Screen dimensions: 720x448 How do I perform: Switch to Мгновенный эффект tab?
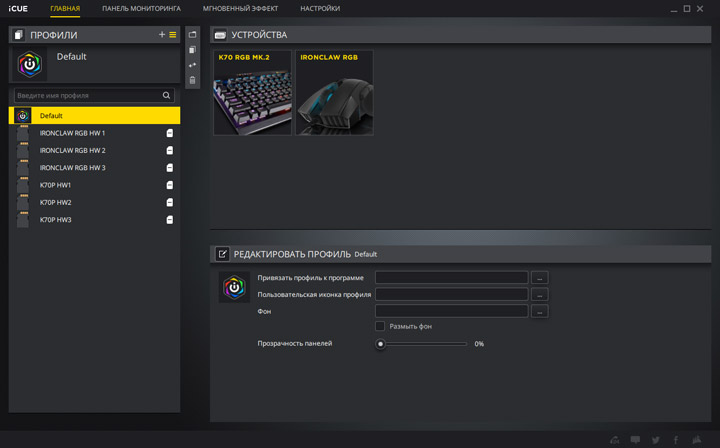click(x=241, y=8)
